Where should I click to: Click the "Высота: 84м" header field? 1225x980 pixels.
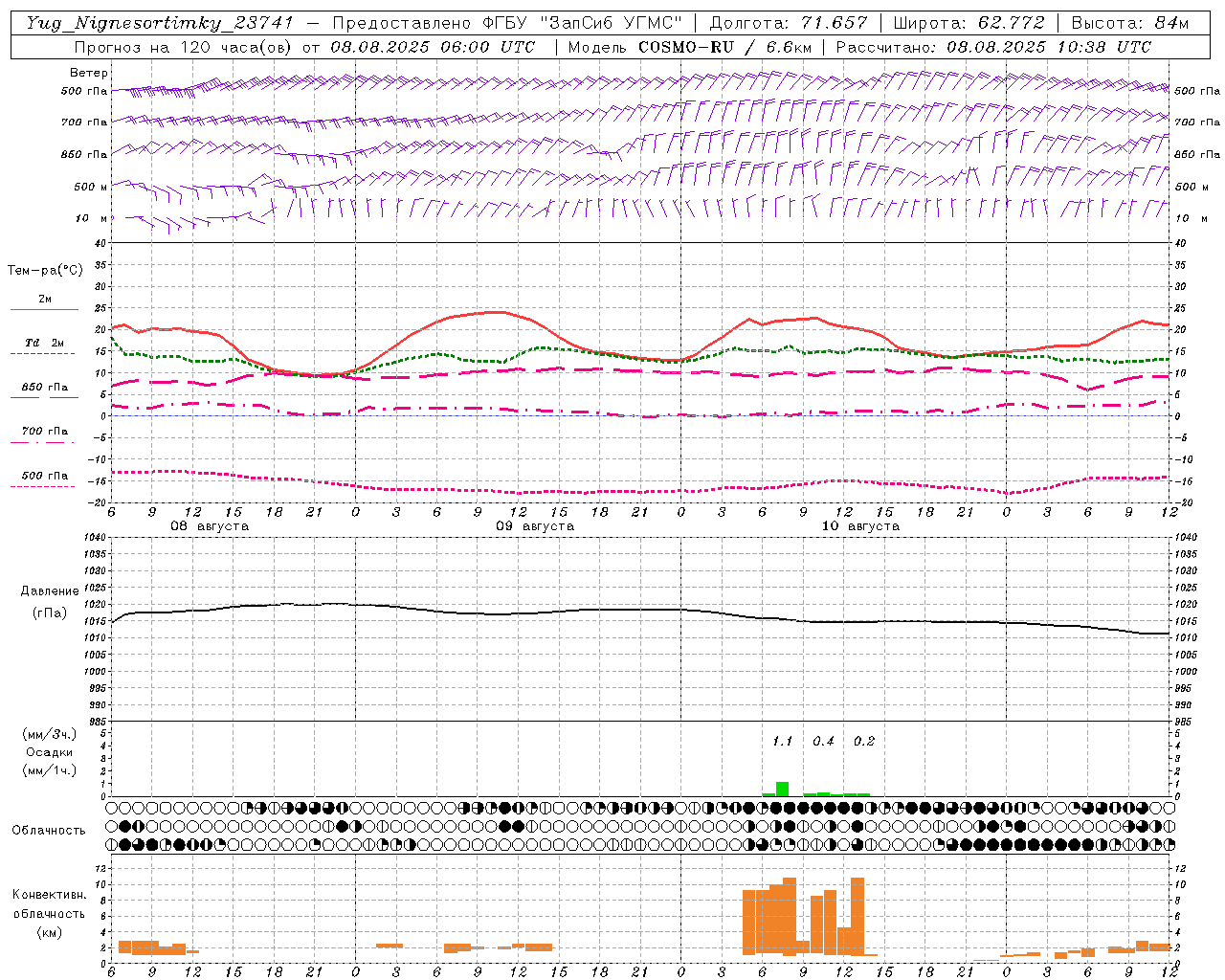click(1129, 23)
